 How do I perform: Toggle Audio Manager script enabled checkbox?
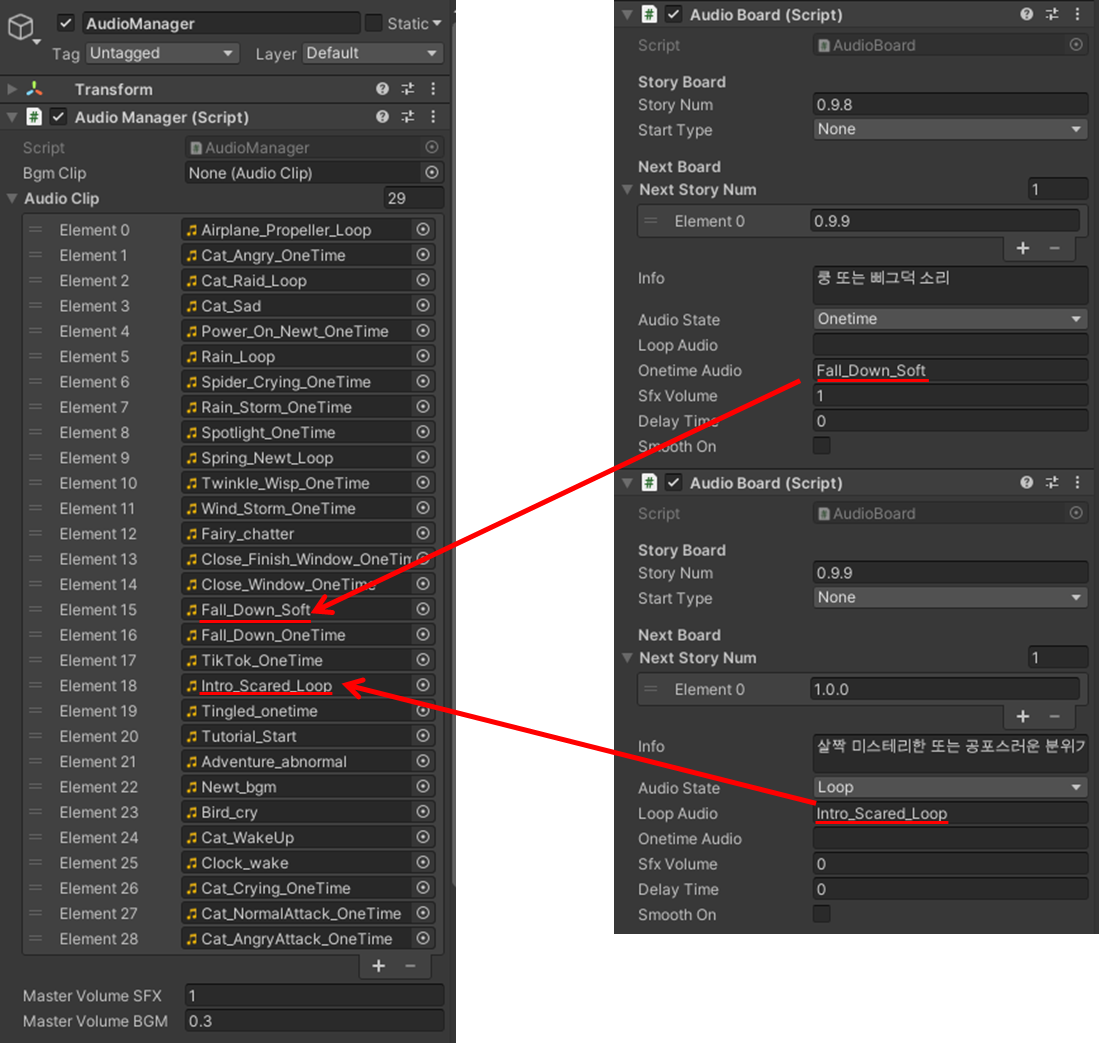pyautogui.click(x=58, y=116)
